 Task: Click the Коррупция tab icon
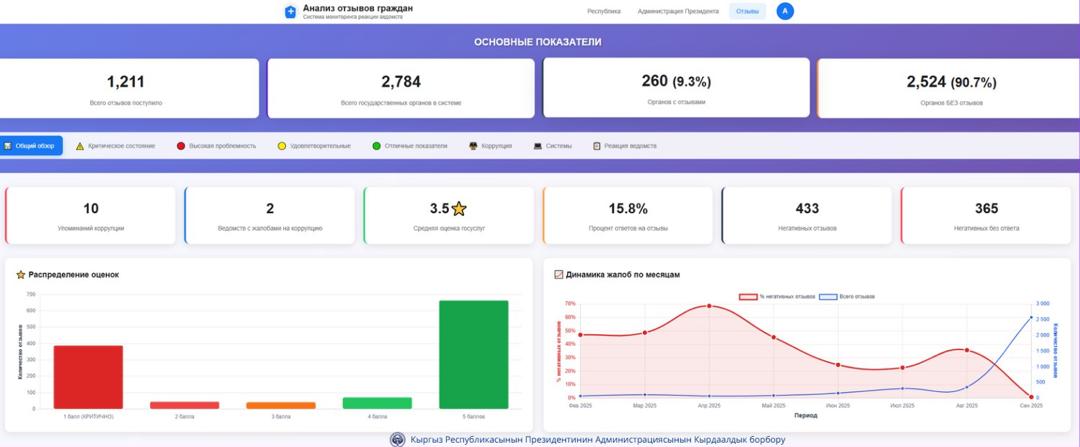(x=473, y=146)
